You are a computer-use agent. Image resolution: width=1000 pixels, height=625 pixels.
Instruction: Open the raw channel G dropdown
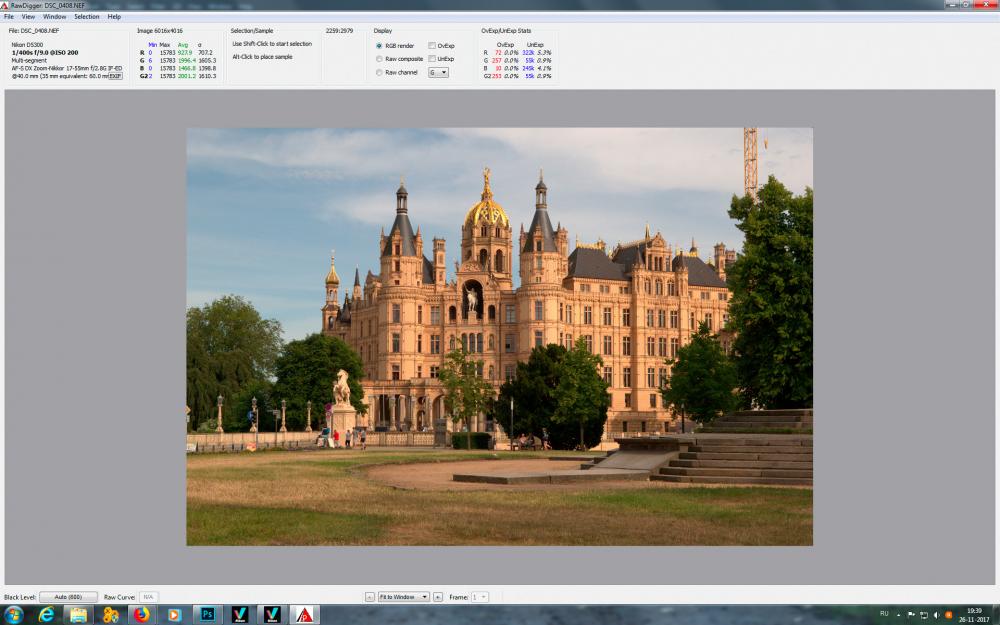pos(438,73)
